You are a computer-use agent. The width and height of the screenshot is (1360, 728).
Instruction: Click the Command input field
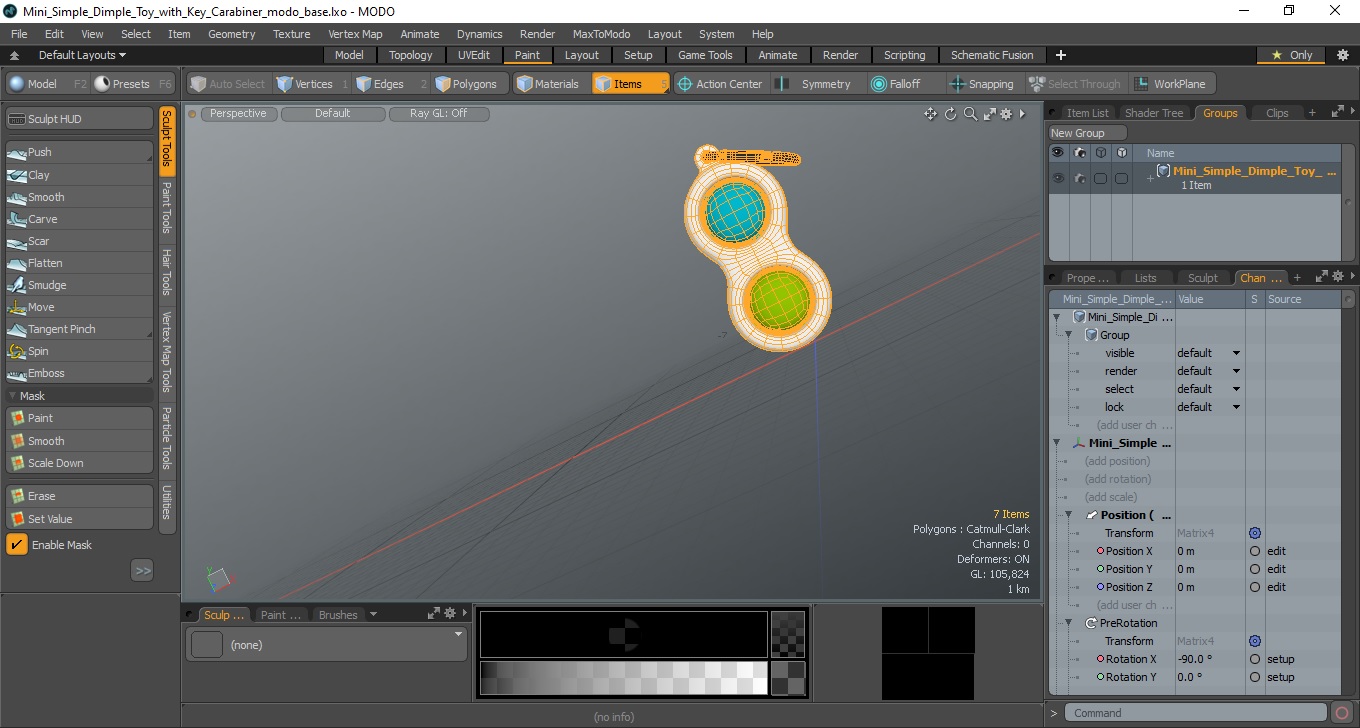point(1196,713)
